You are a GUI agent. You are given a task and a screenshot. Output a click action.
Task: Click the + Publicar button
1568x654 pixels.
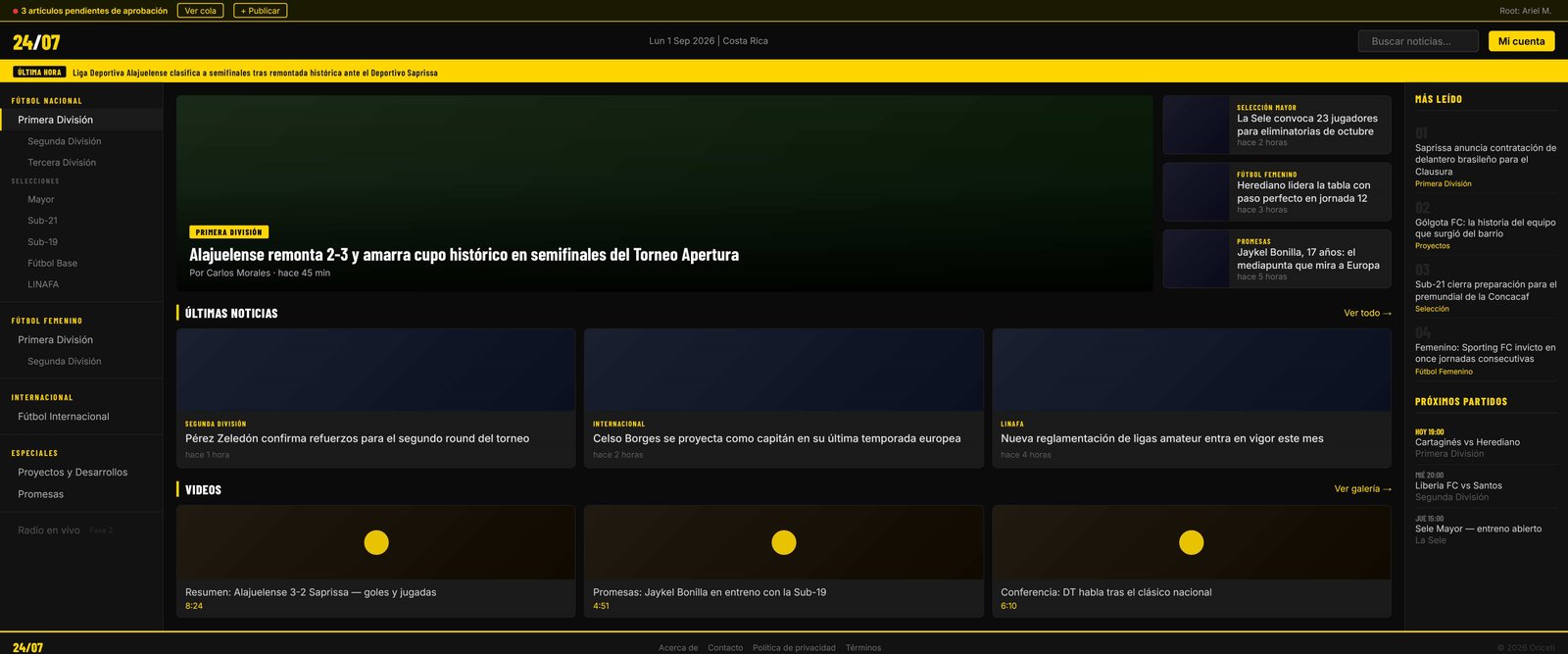[261, 11]
